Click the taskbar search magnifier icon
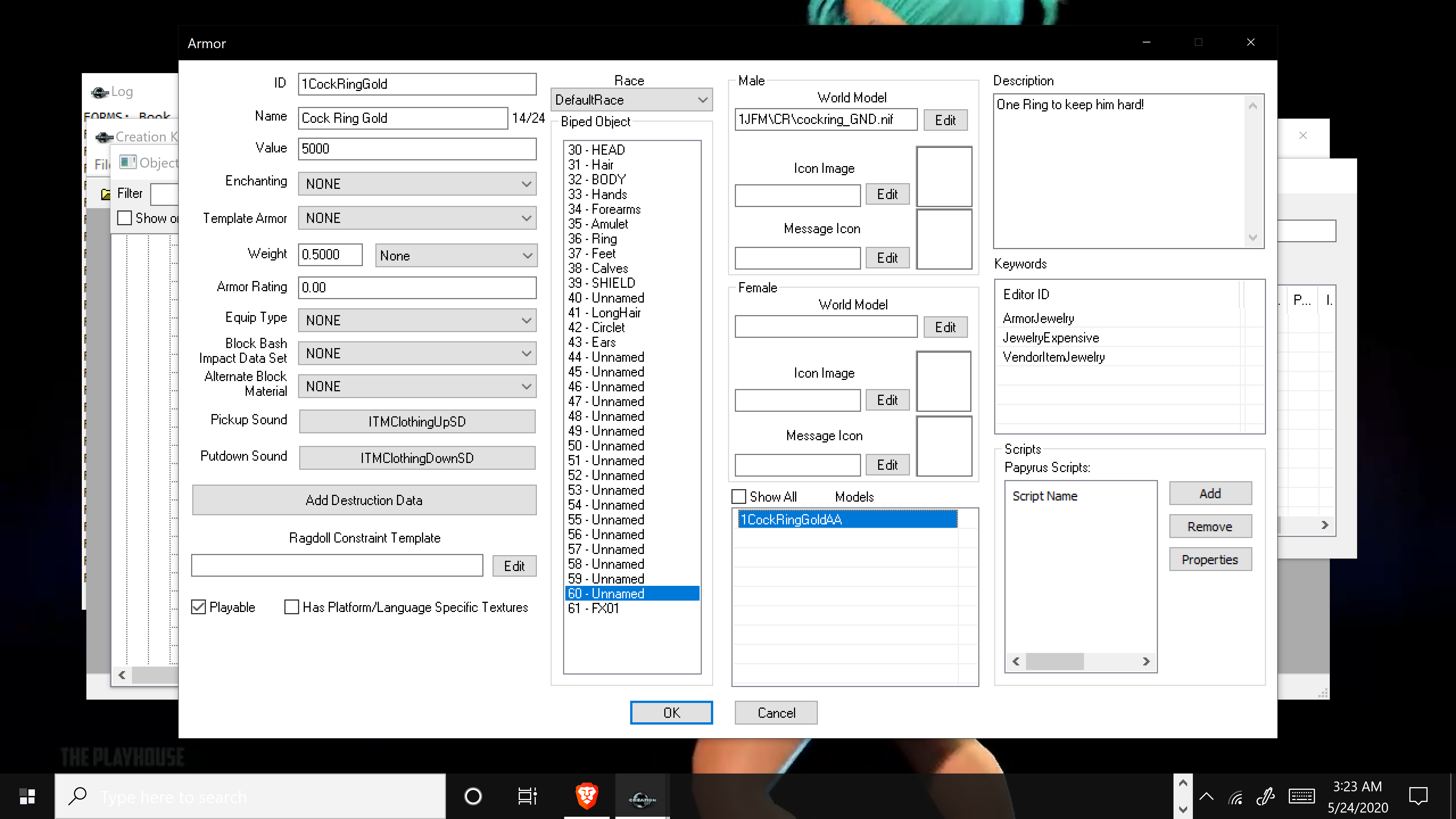1456x819 pixels. [77, 796]
